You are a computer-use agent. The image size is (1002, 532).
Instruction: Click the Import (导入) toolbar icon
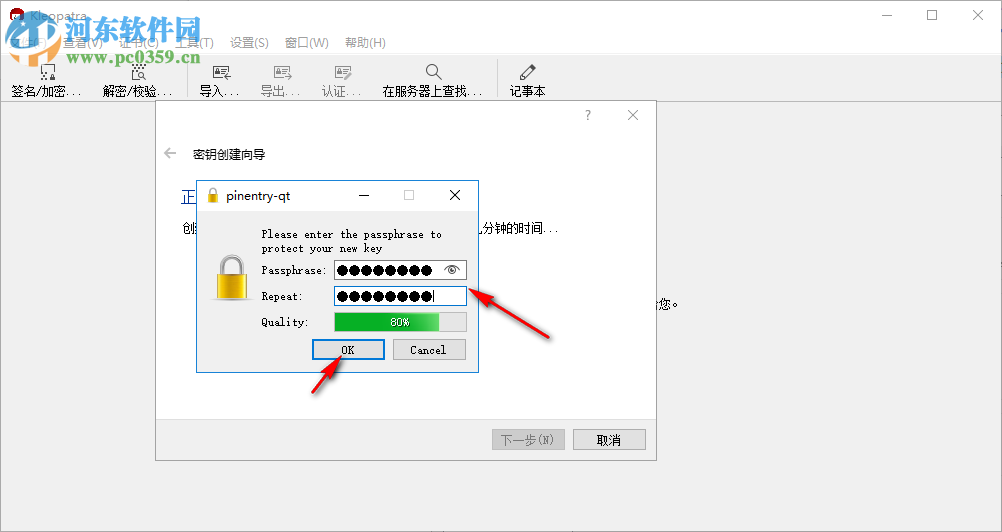tap(221, 72)
